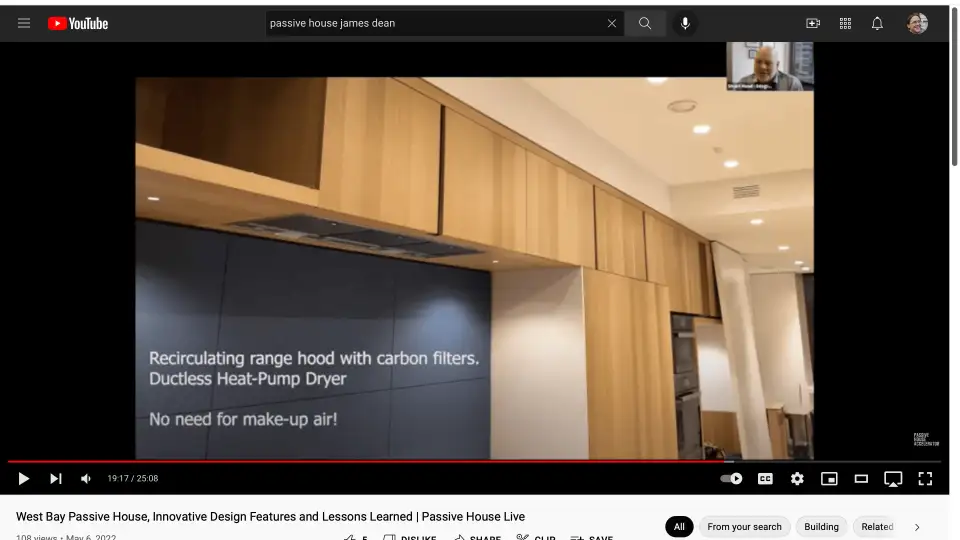This screenshot has width=960, height=540.
Task: Open the YouTube apps grid
Action: 845,23
